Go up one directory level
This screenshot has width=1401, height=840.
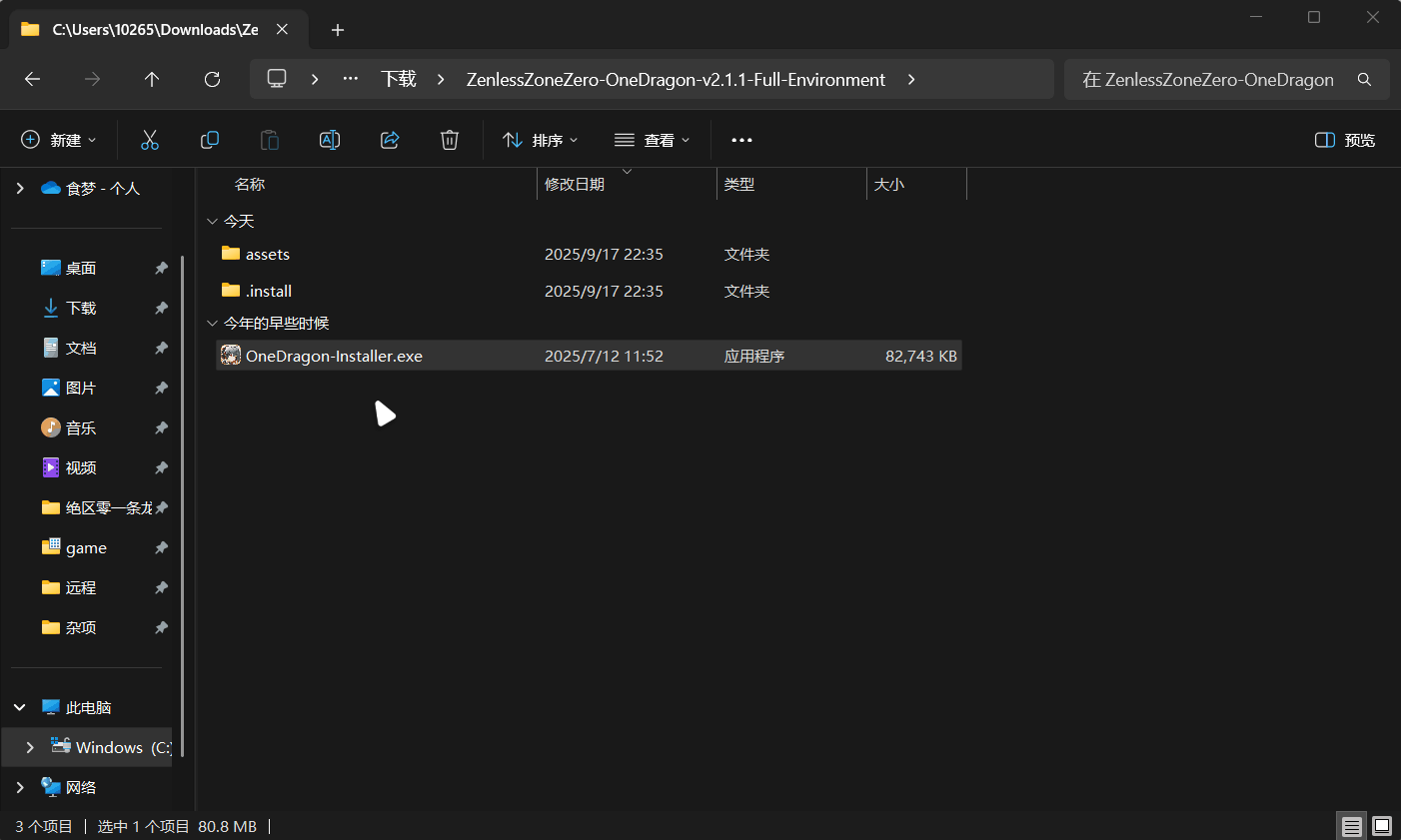(x=152, y=79)
